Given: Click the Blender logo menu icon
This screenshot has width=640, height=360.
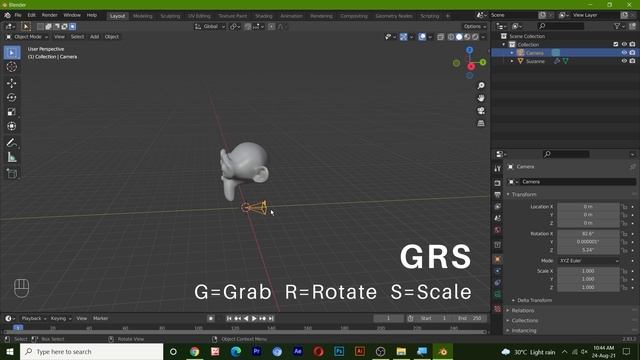Looking at the screenshot, I should [7, 16].
